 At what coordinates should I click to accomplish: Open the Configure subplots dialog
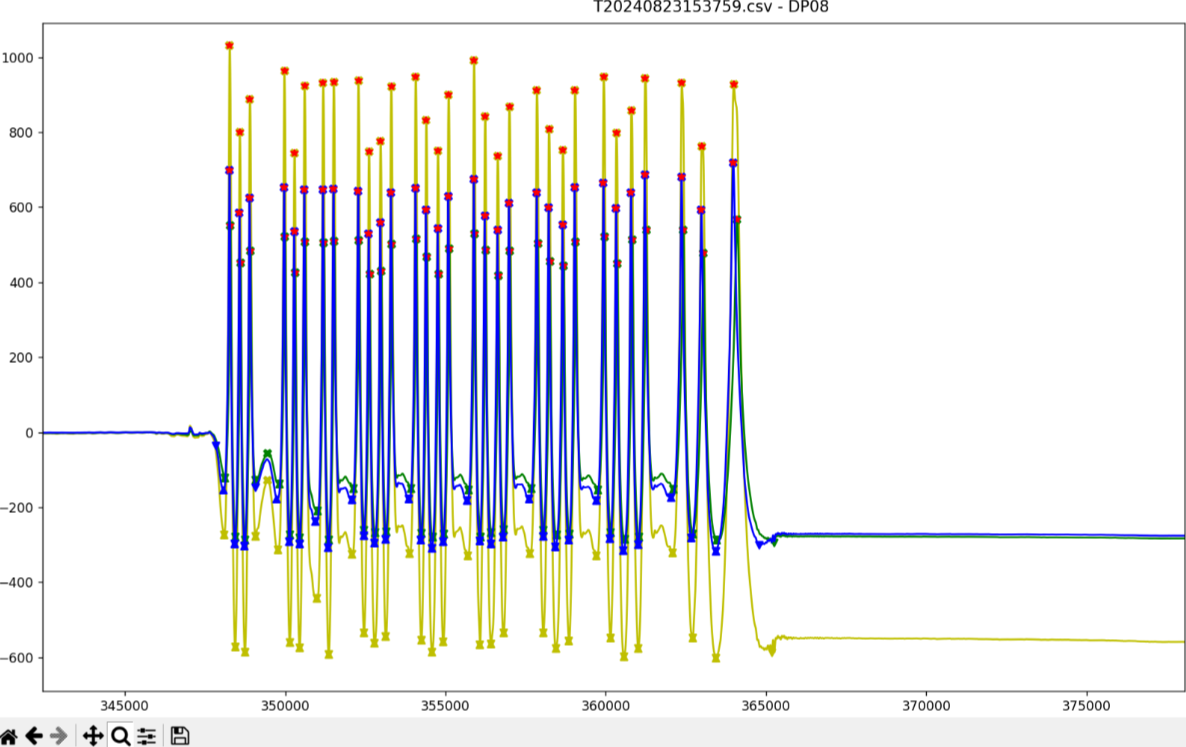pos(147,735)
